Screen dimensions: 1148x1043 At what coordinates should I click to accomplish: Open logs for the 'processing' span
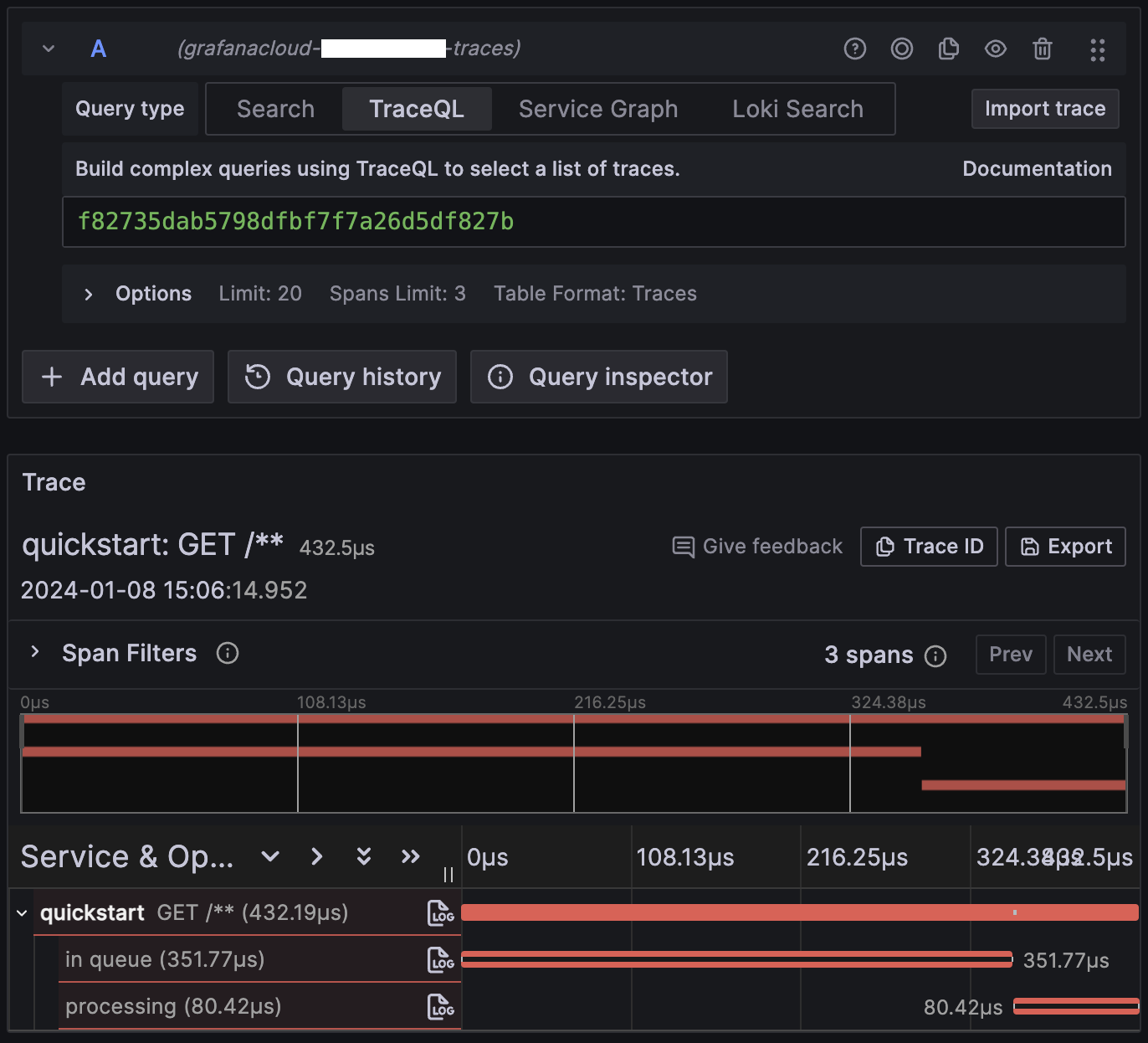point(440,1007)
